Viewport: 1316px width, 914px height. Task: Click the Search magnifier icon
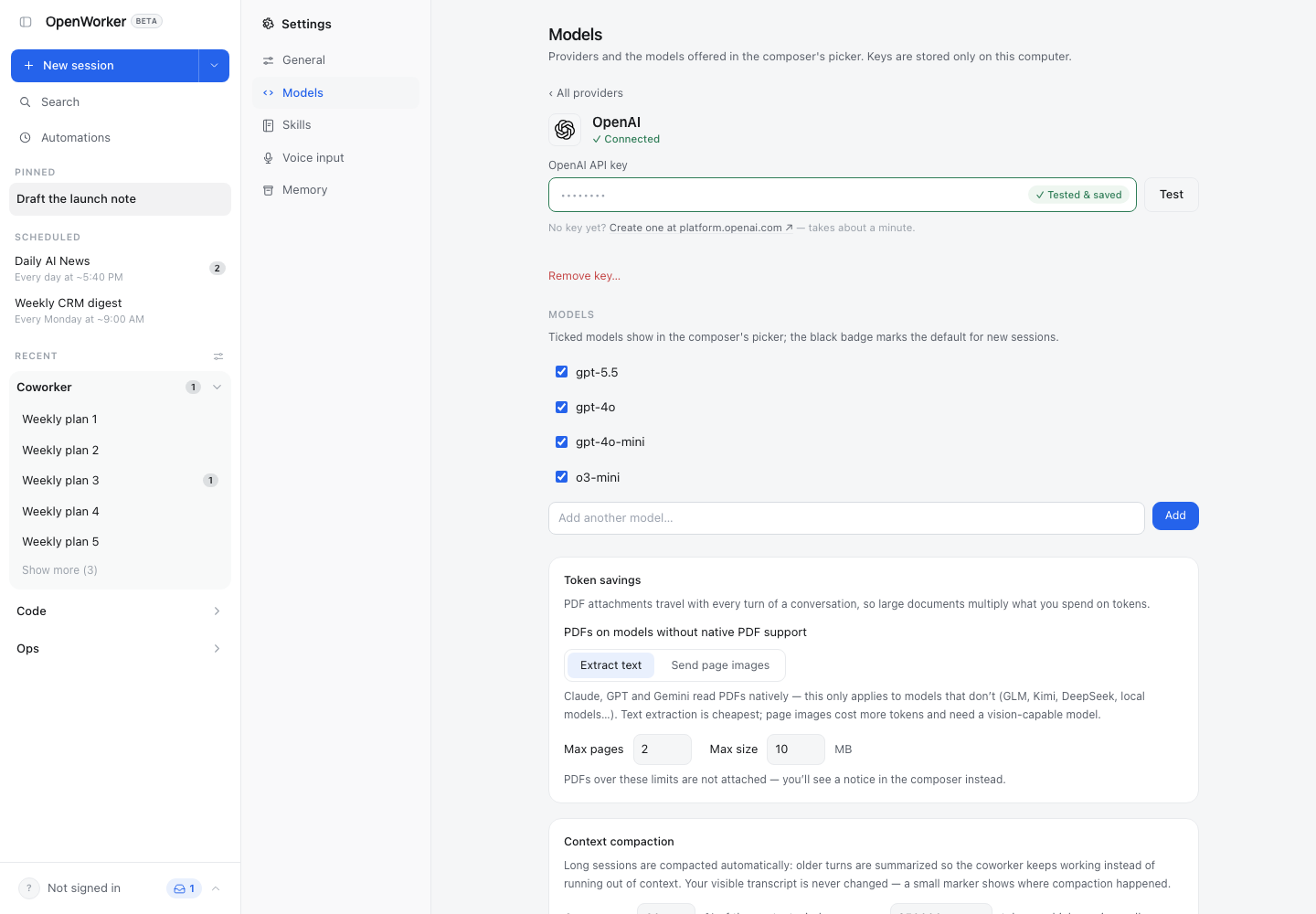click(x=26, y=102)
